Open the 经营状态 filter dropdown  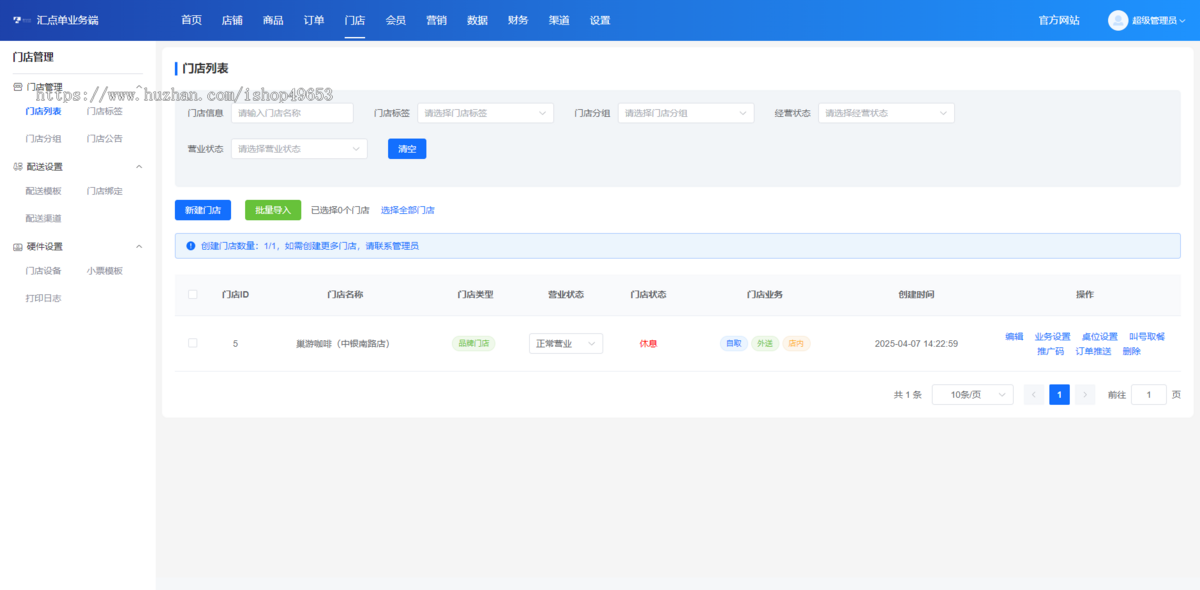click(x=886, y=113)
